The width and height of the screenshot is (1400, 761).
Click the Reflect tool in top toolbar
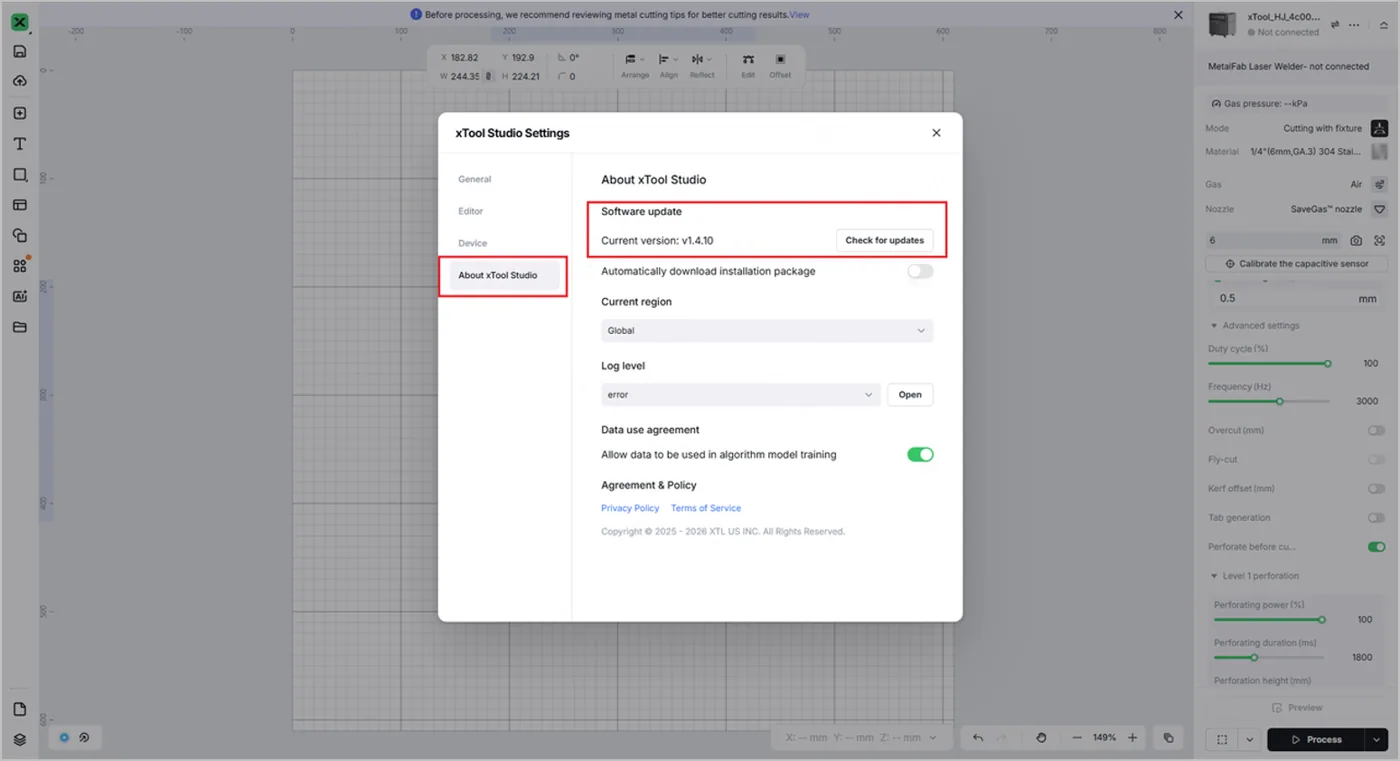coord(702,66)
